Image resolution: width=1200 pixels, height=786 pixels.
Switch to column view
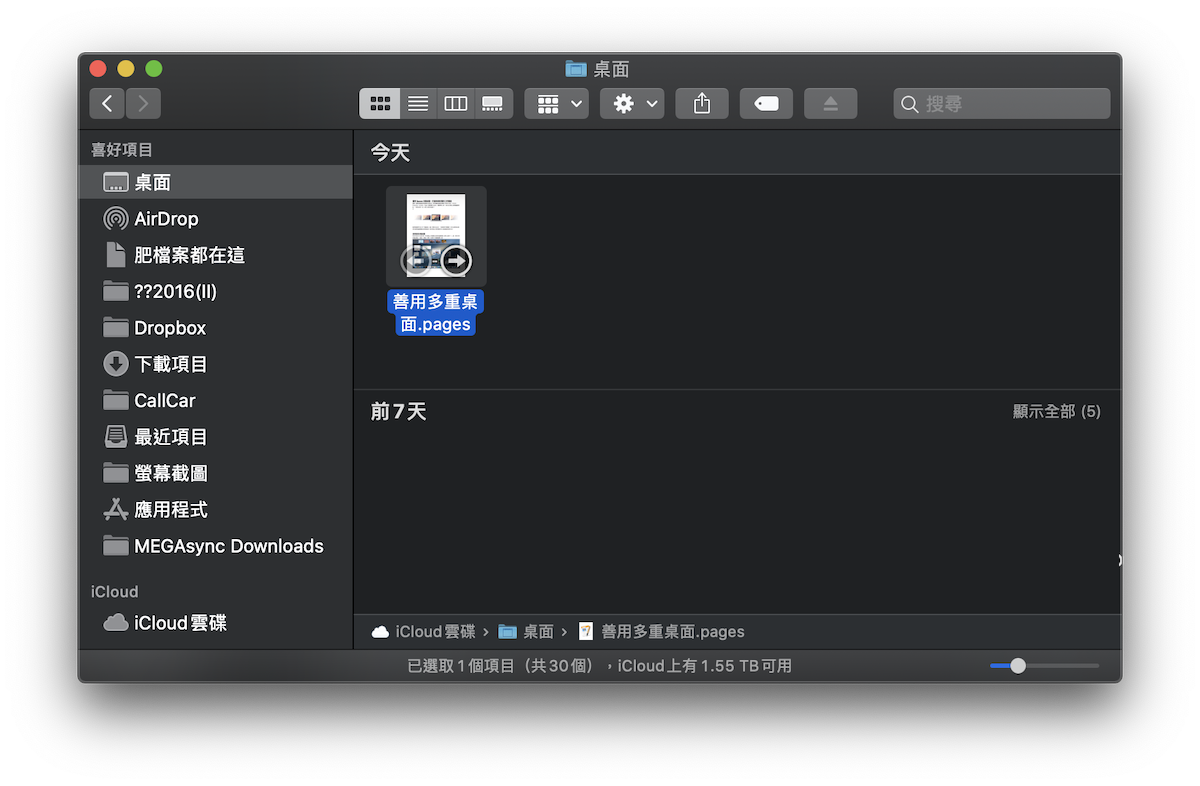[x=456, y=103]
